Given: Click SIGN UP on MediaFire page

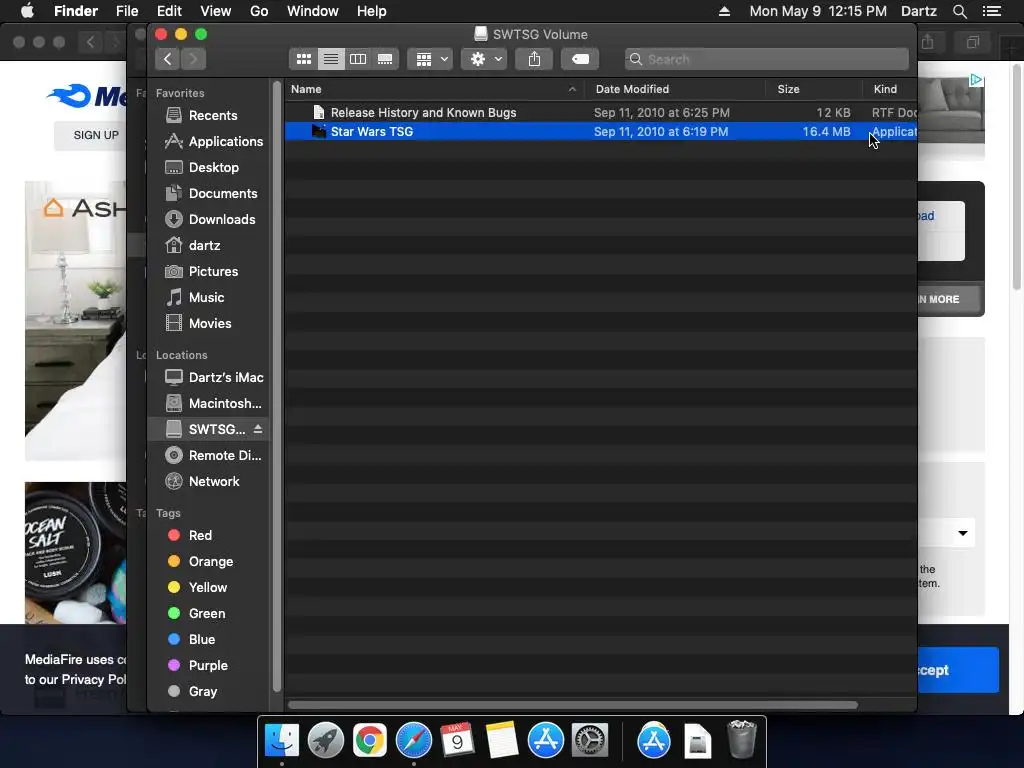Looking at the screenshot, I should coord(96,135).
